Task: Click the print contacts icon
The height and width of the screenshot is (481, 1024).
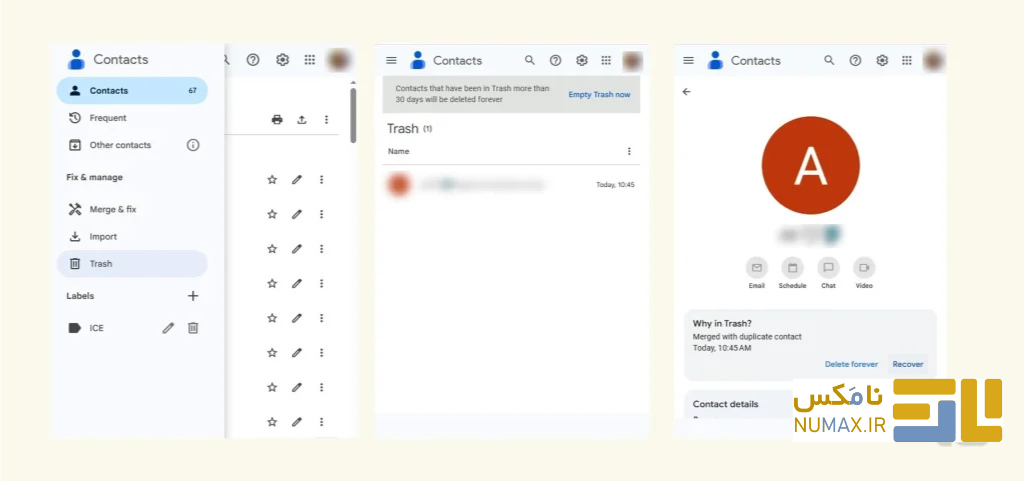Action: tap(277, 119)
